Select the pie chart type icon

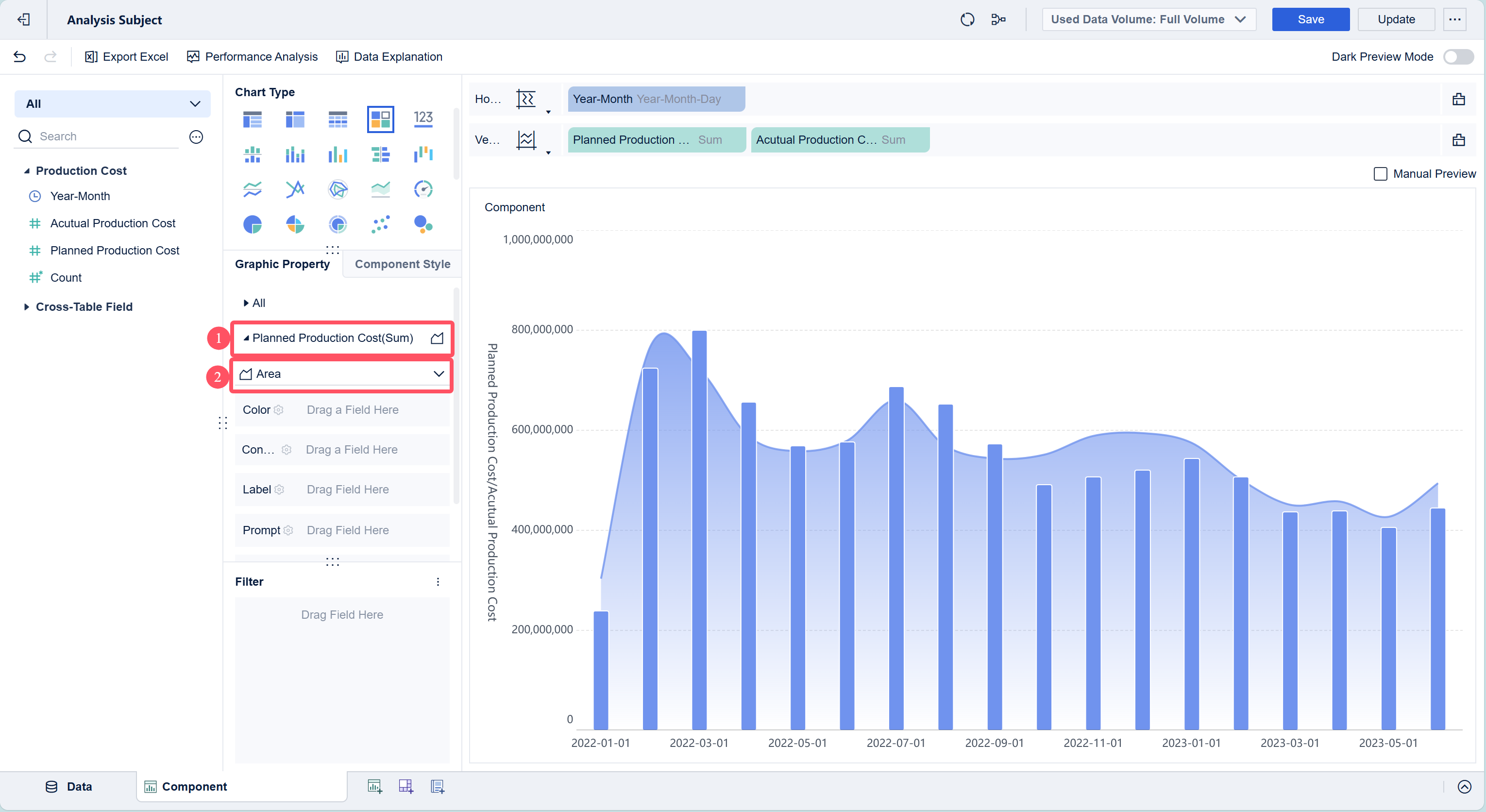click(x=252, y=224)
